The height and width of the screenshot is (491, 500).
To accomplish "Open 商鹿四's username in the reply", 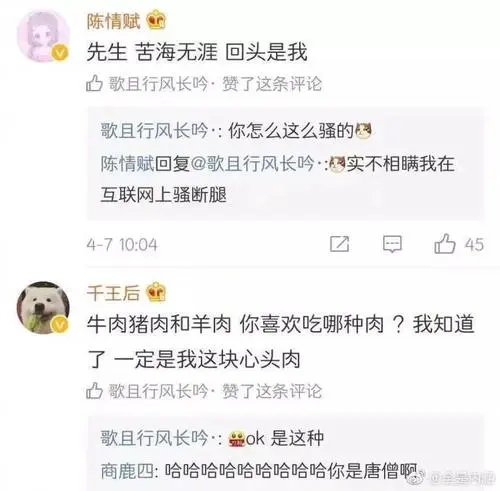I will pos(127,471).
